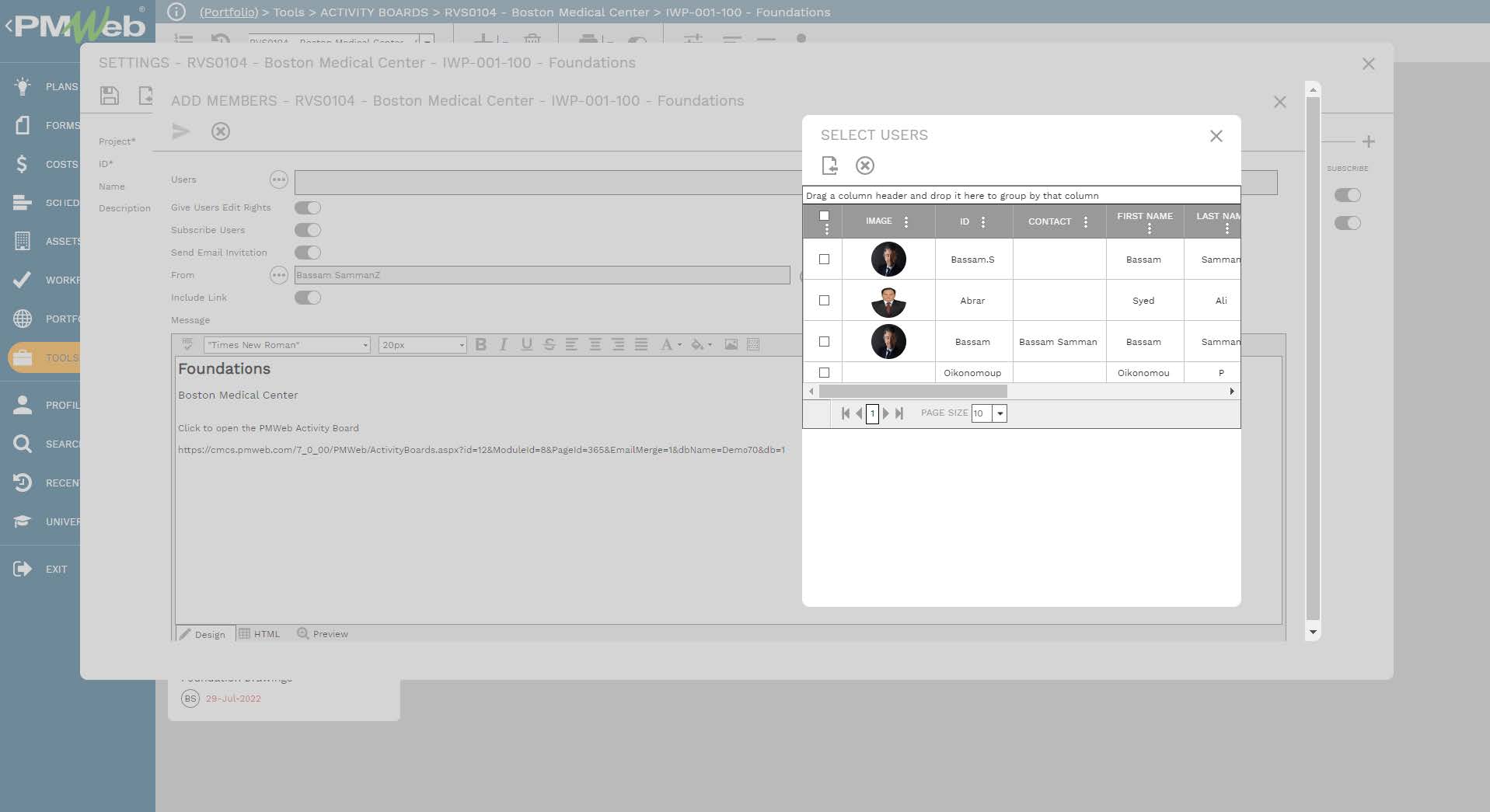Toggle Subscribe Users switch
Viewport: 1490px width, 812px height.
click(308, 230)
